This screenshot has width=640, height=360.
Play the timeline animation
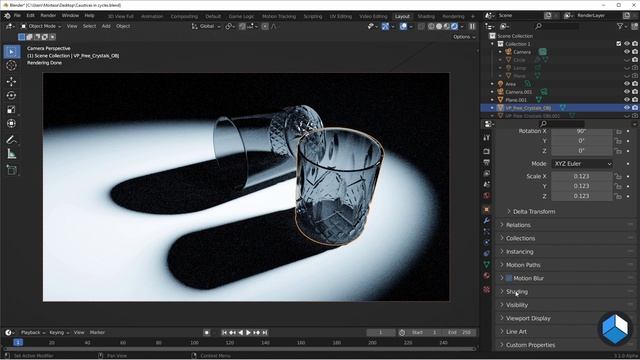249,333
